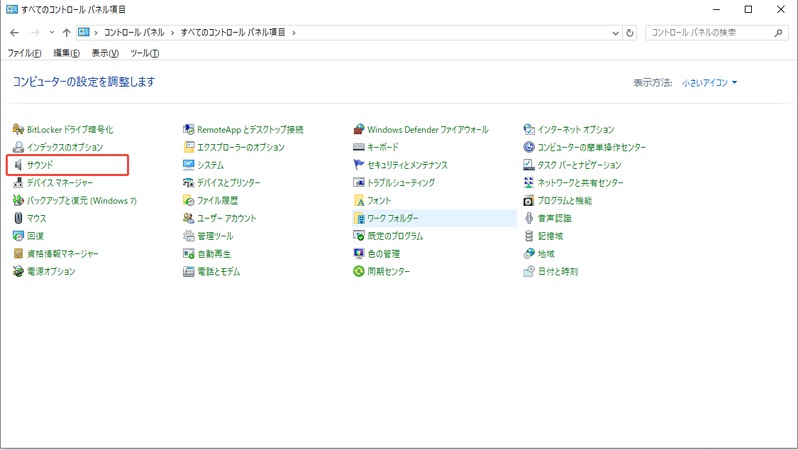Viewport: 798px width, 450px height.
Task: Click the ユーザー アカウント icon
Action: coord(189,218)
